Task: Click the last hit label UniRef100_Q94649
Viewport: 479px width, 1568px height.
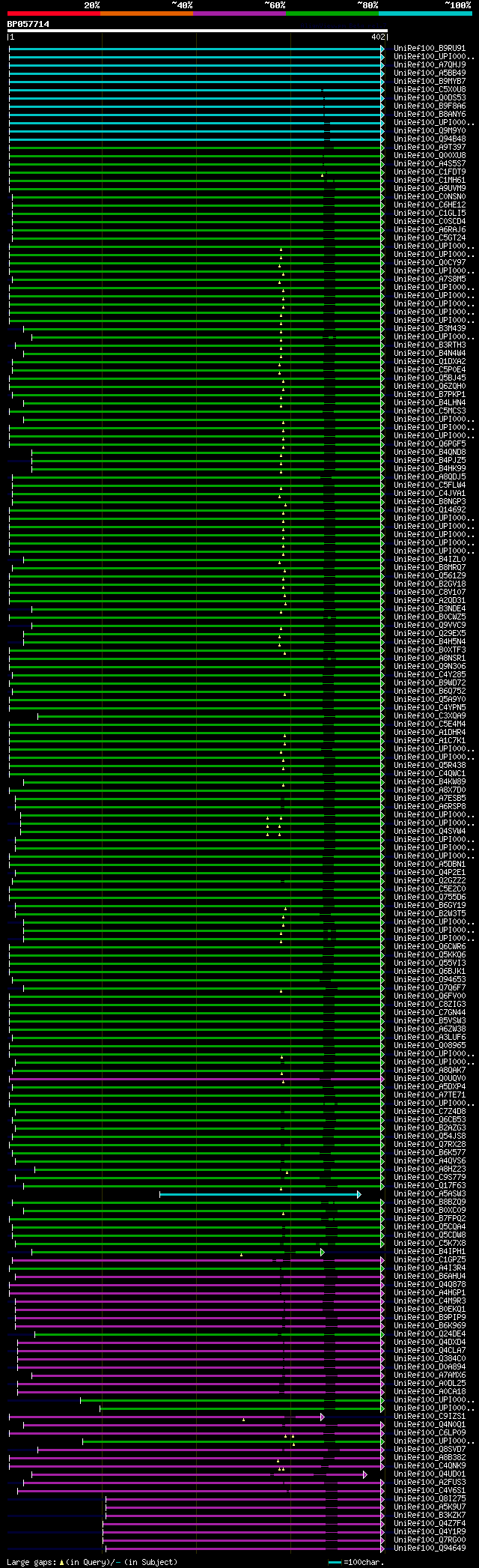Action: point(430,1549)
